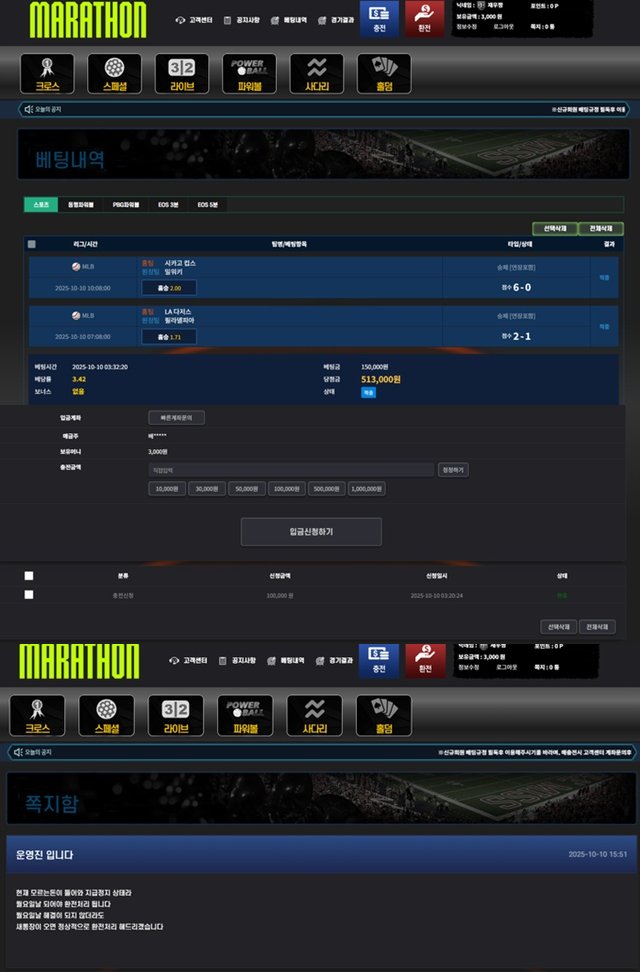Click the 2025-10-10 15:51 message timestamp

[x=597, y=854]
